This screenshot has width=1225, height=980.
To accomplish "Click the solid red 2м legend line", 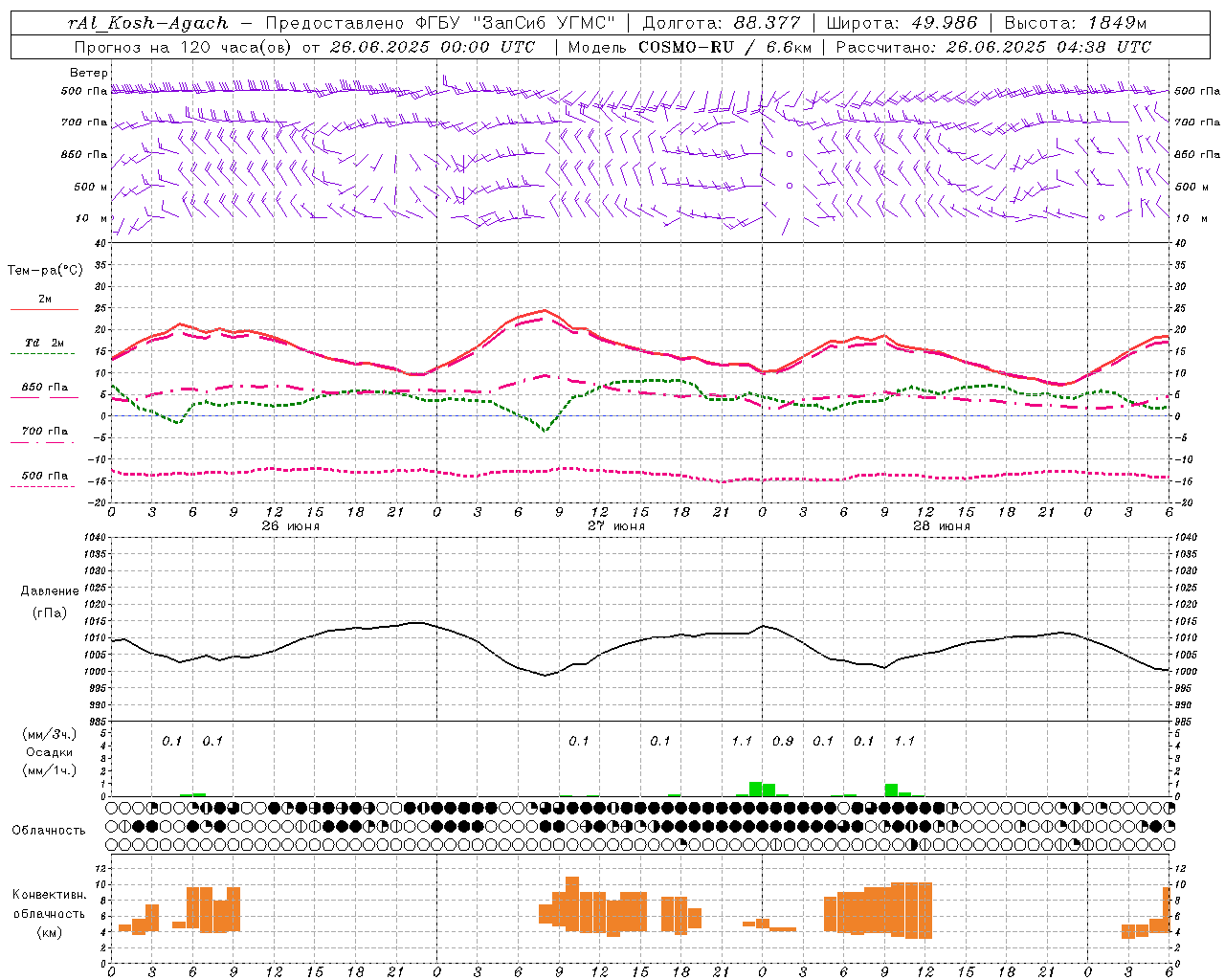I will (44, 309).
